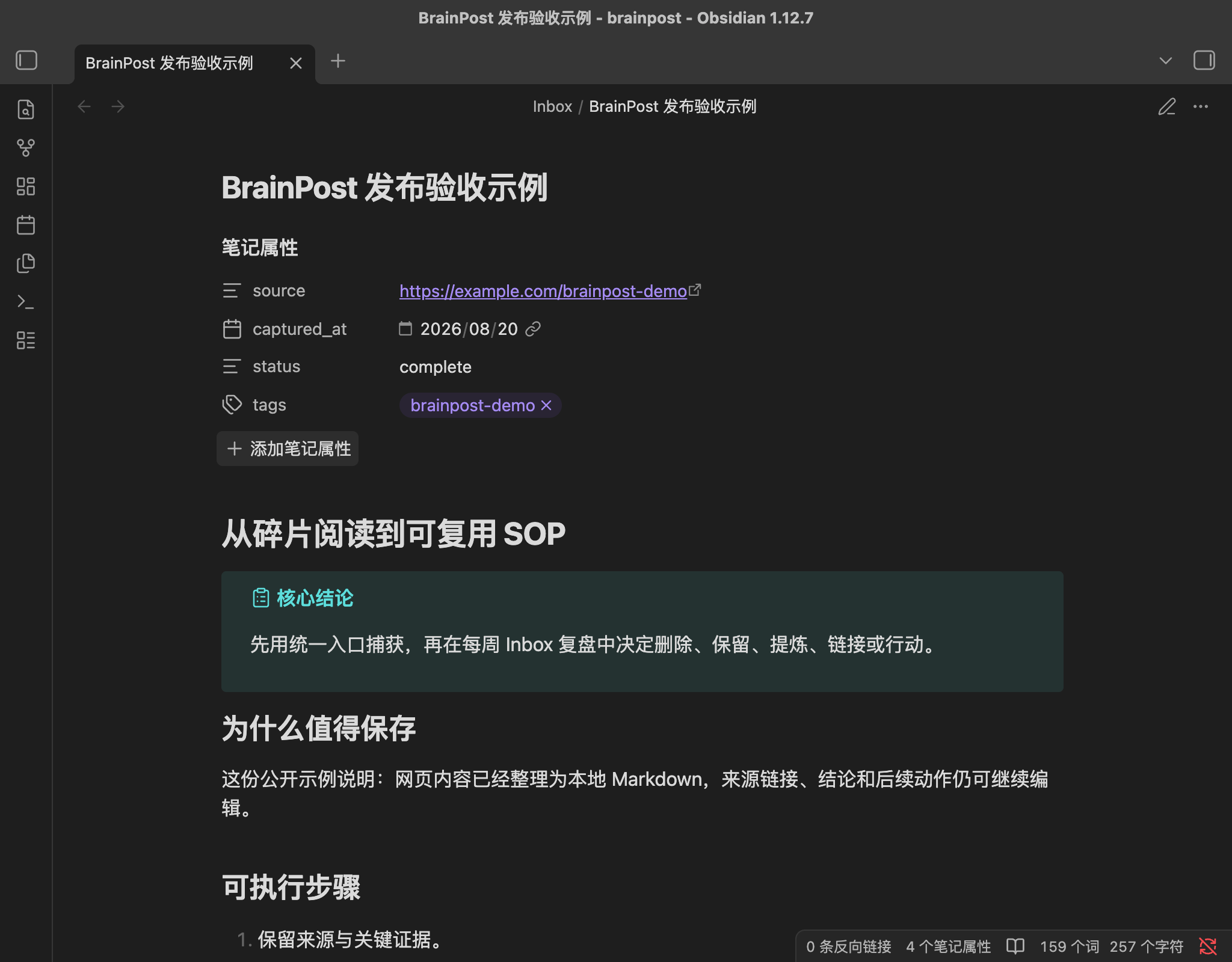Click the callout text about 统一入口捕获

594,645
